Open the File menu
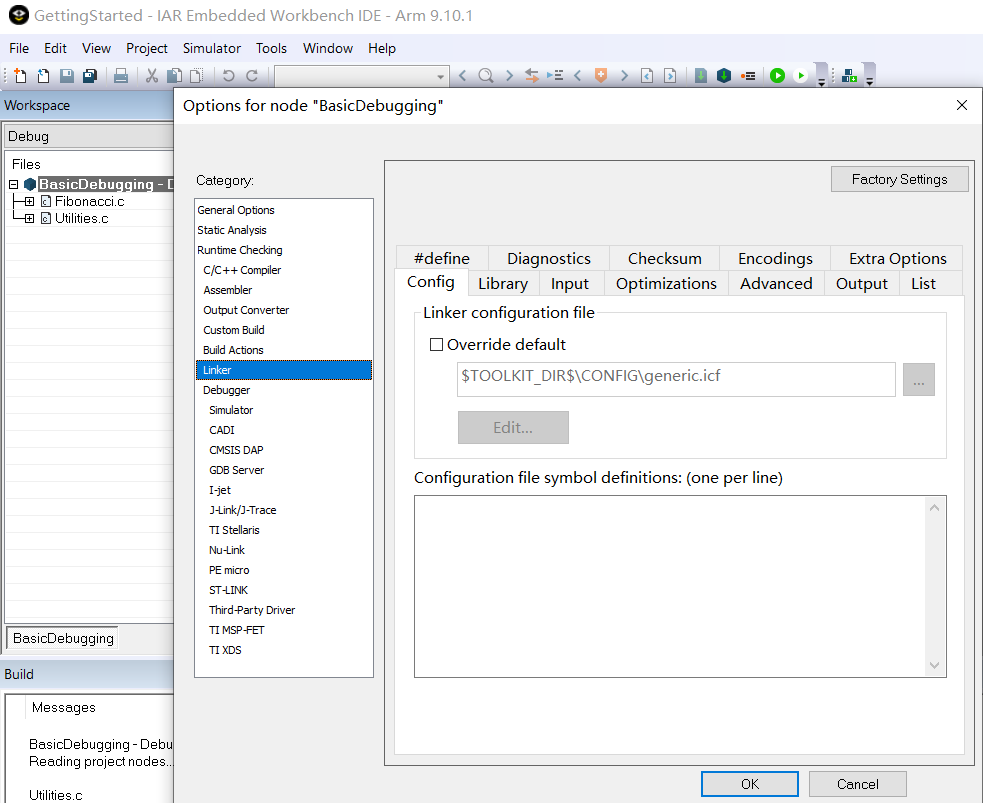The width and height of the screenshot is (983, 803). coord(19,48)
